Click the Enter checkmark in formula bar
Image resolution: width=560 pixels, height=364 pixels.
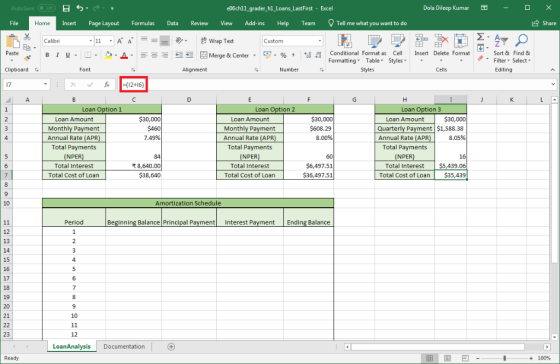point(90,85)
